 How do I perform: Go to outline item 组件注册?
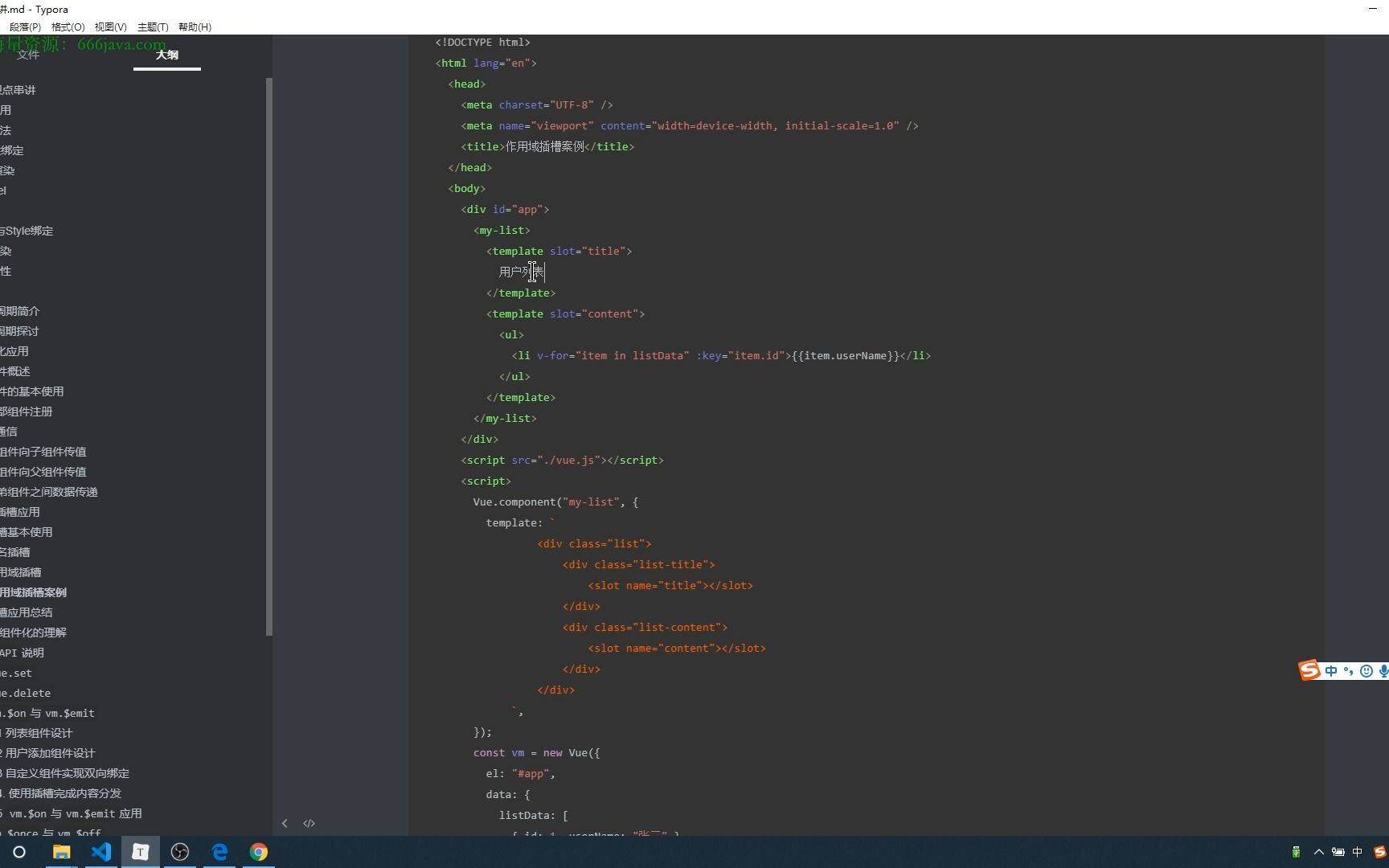tap(26, 411)
